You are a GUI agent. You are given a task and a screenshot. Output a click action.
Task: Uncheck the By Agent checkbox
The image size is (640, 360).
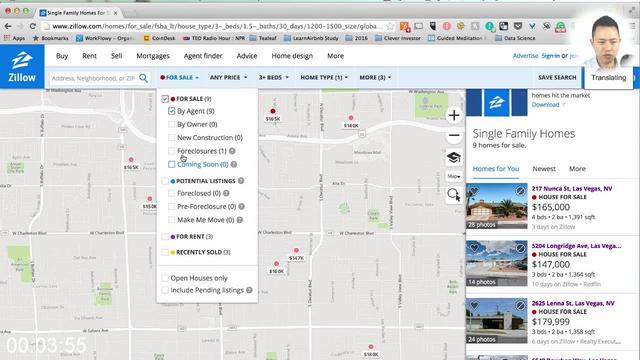pos(171,111)
